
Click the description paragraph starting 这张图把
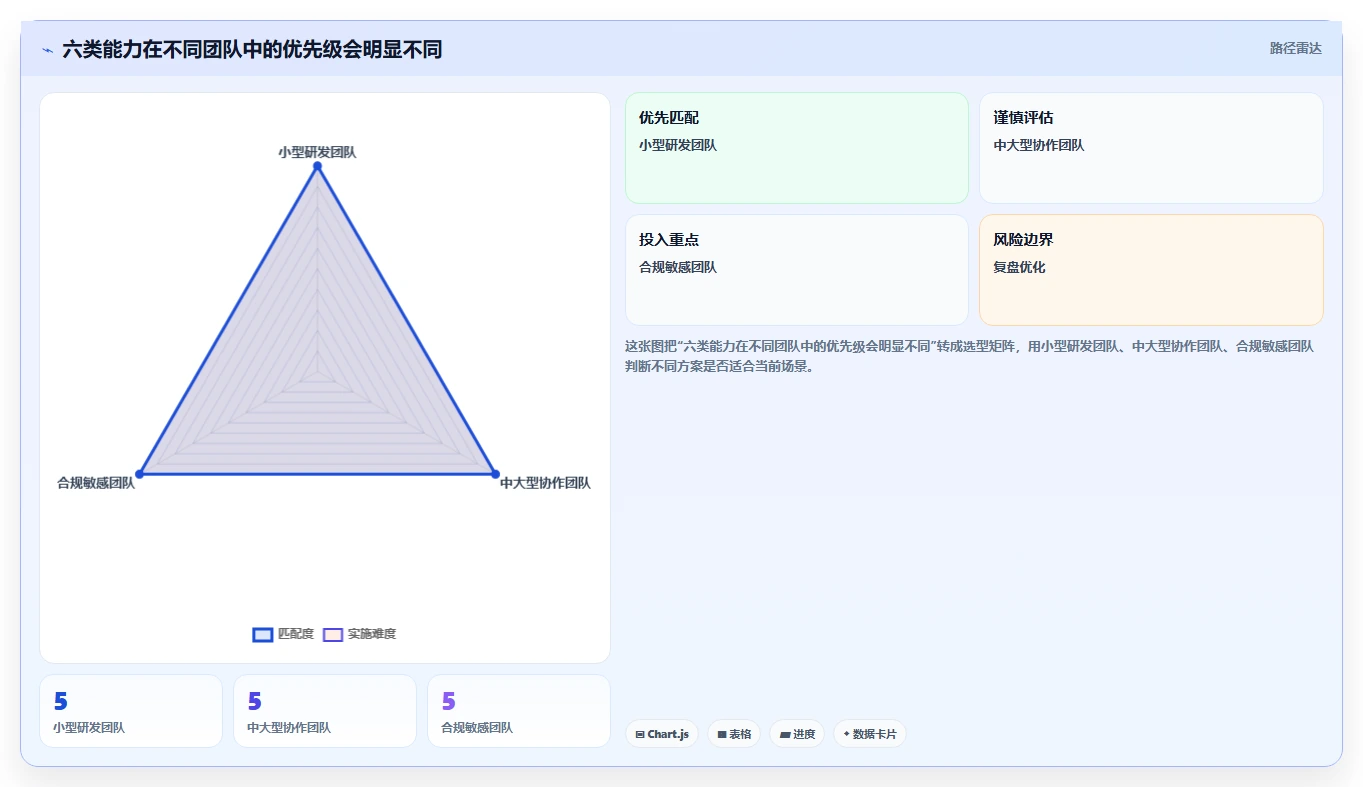click(x=970, y=356)
